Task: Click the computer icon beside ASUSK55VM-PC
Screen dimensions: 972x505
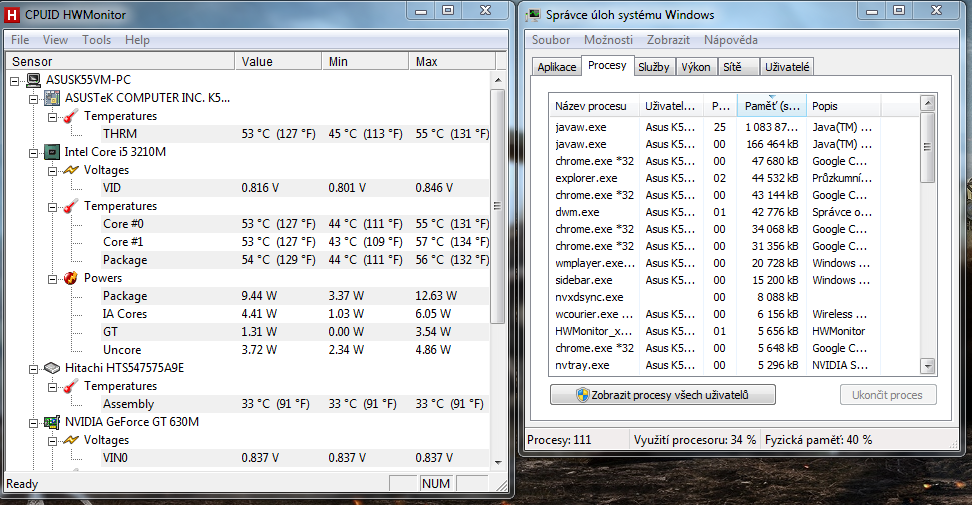Action: (x=33, y=80)
